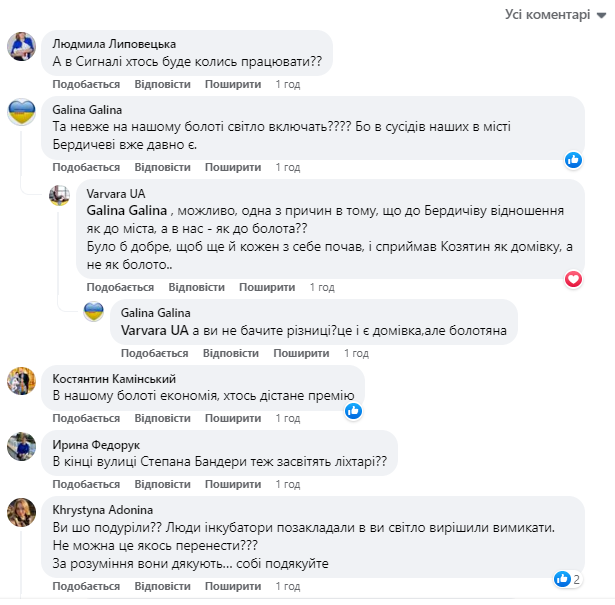Open the reactions count on Khrystyna Adonina's comment
Image resolution: width=615 pixels, height=605 pixels.
(x=569, y=579)
